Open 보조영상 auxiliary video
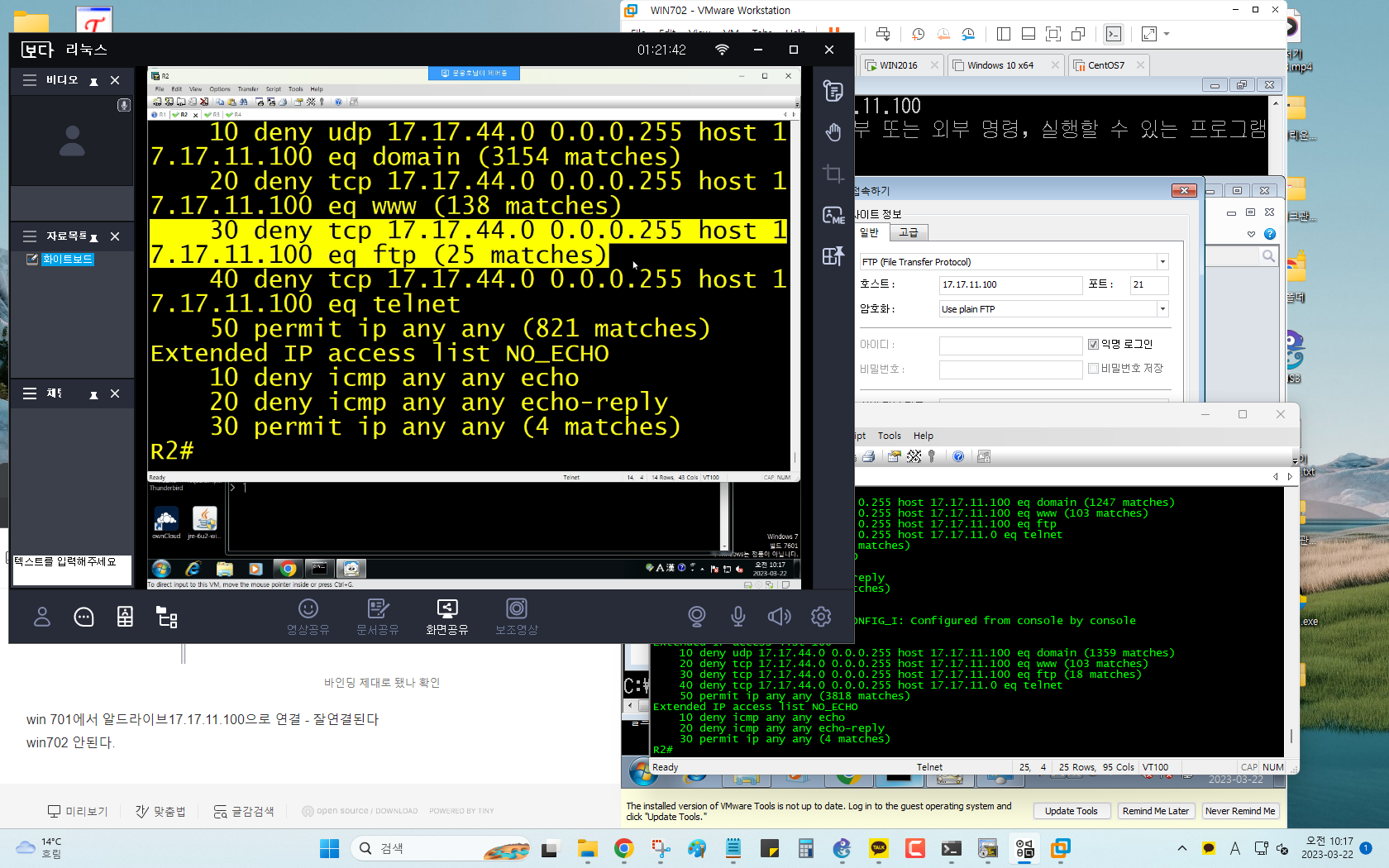1389x868 pixels. tap(517, 618)
